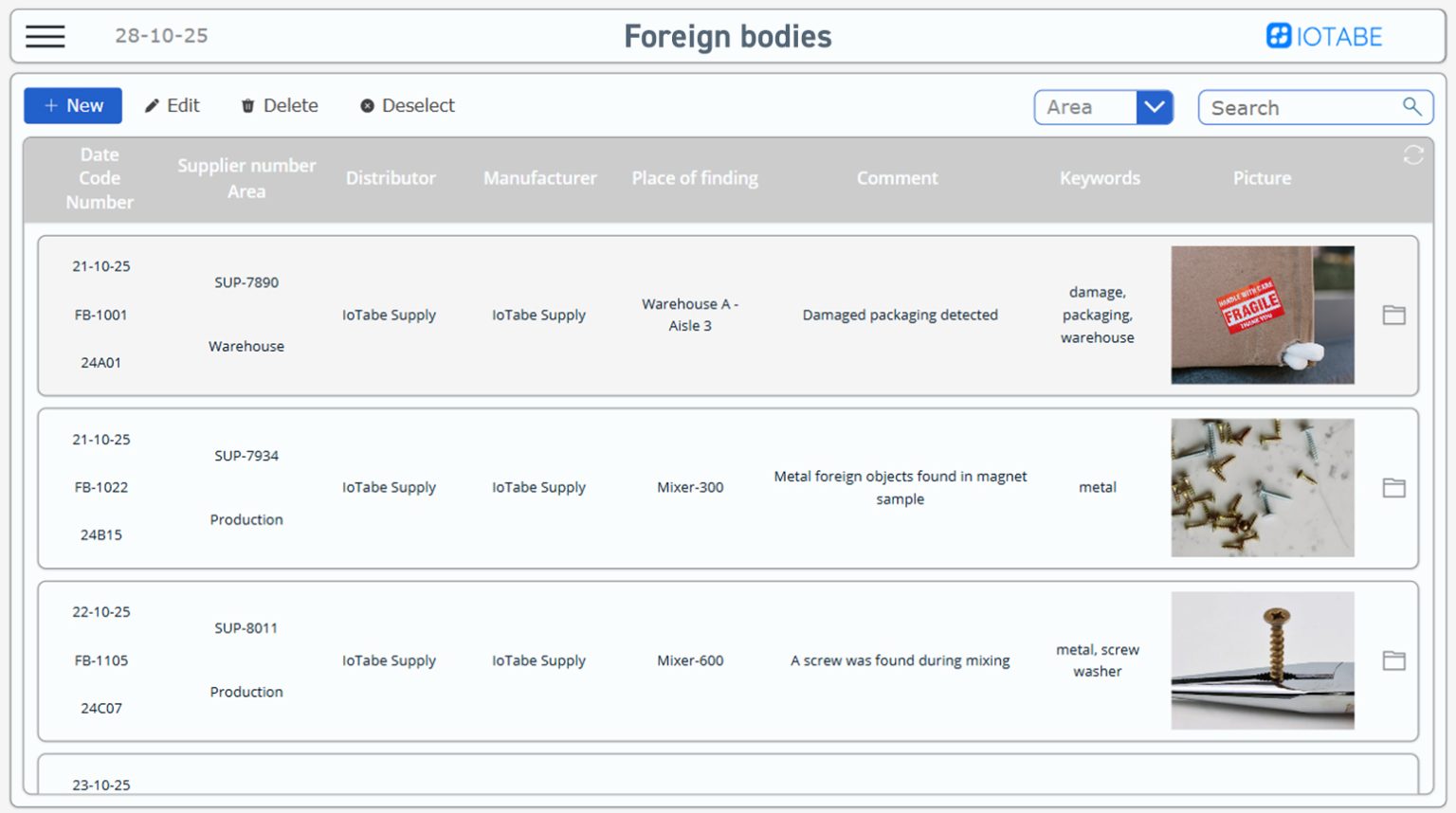Image resolution: width=1456 pixels, height=813 pixels.
Task: Open the hamburger navigation menu
Action: tap(45, 35)
